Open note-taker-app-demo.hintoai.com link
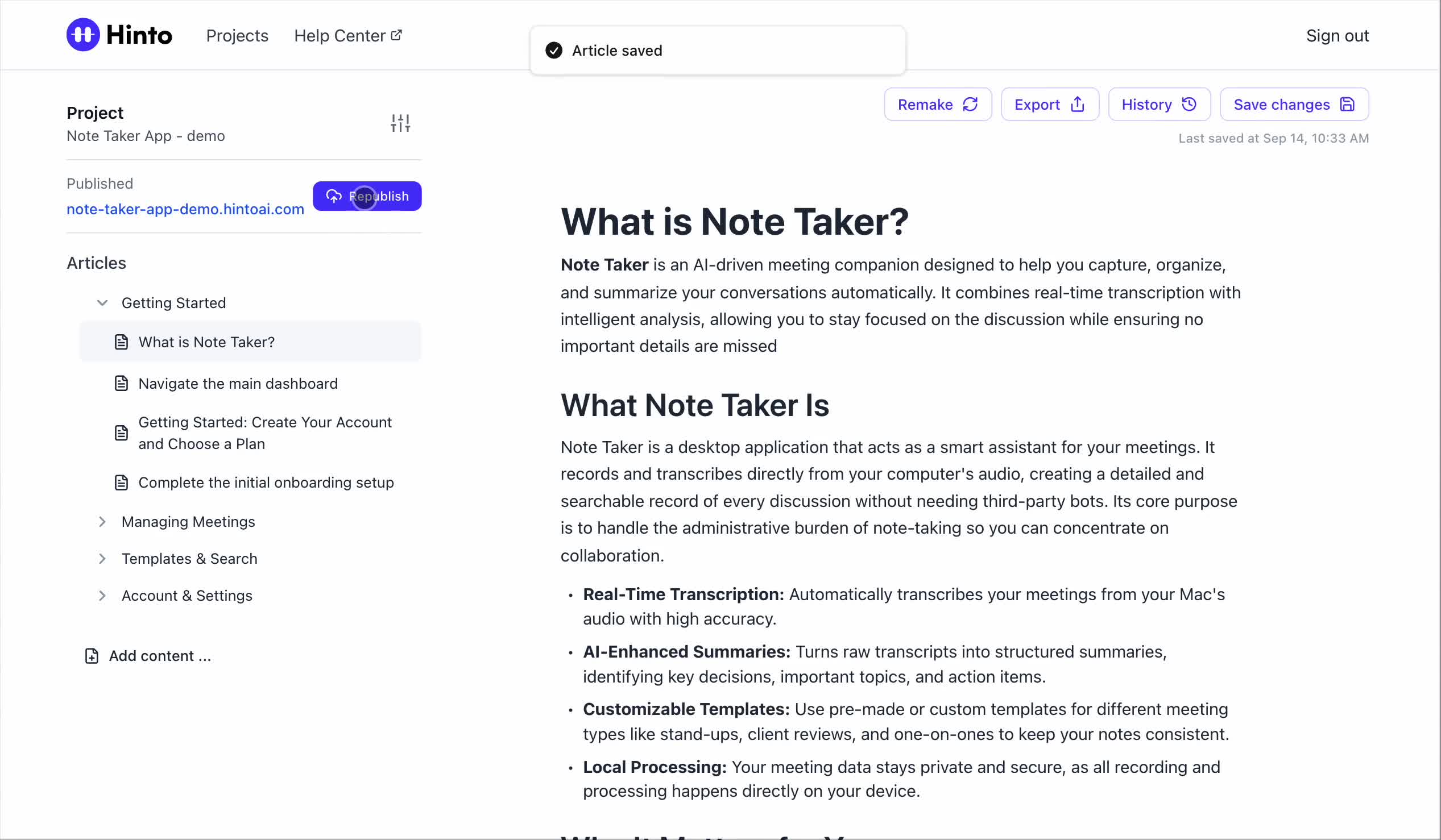This screenshot has height=840, width=1441. 185,209
